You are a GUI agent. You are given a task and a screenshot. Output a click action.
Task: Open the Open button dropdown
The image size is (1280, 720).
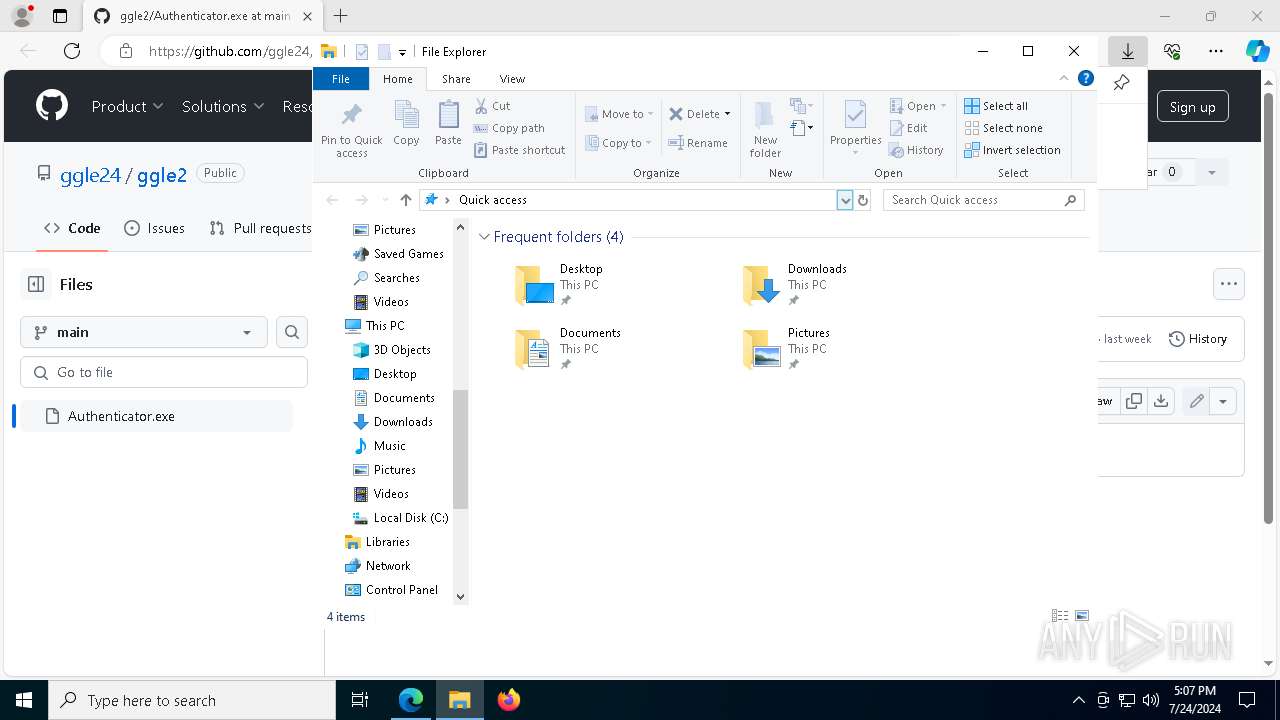(918, 106)
